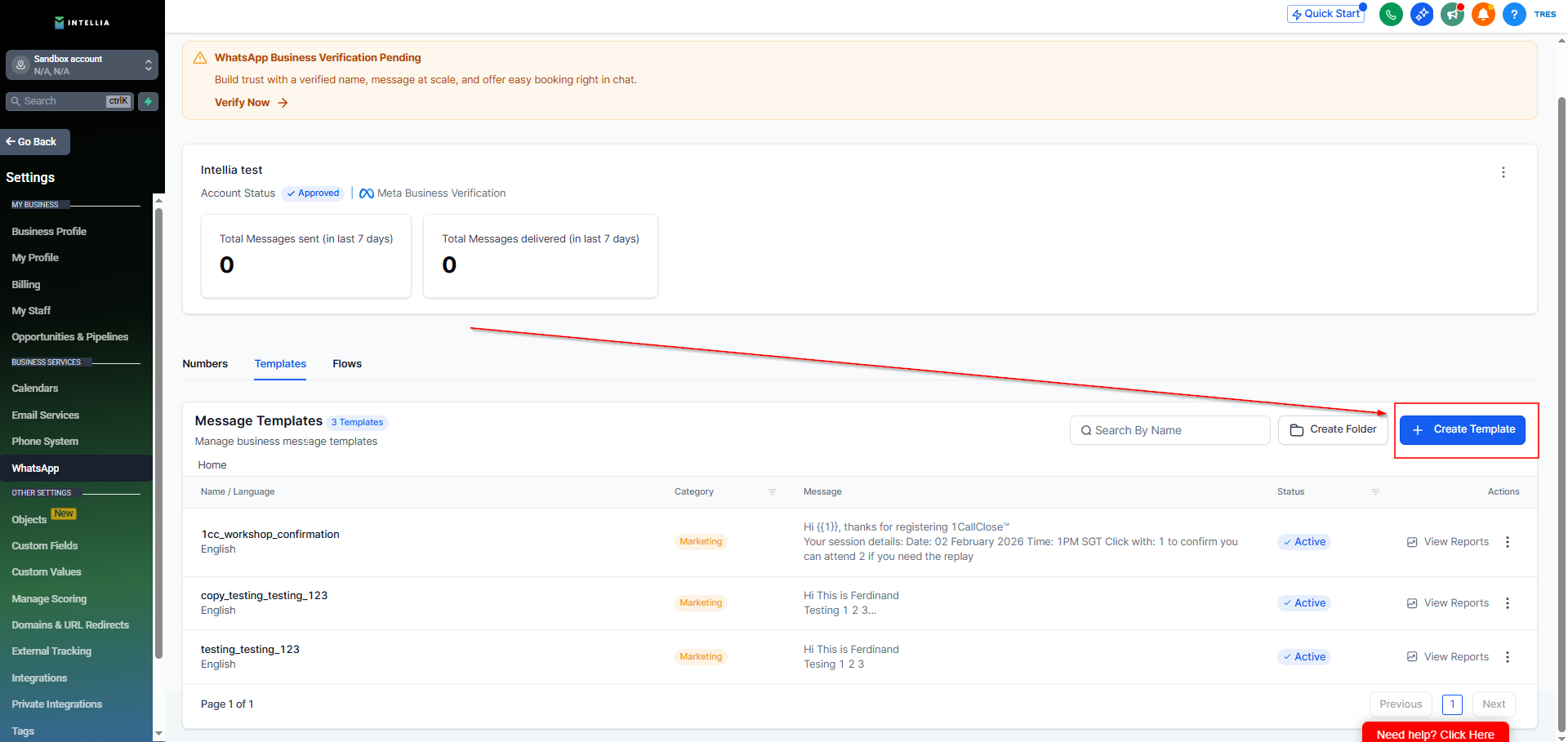Click the green phone dialer icon
Screen dimensions: 1568x742
coord(1391,14)
